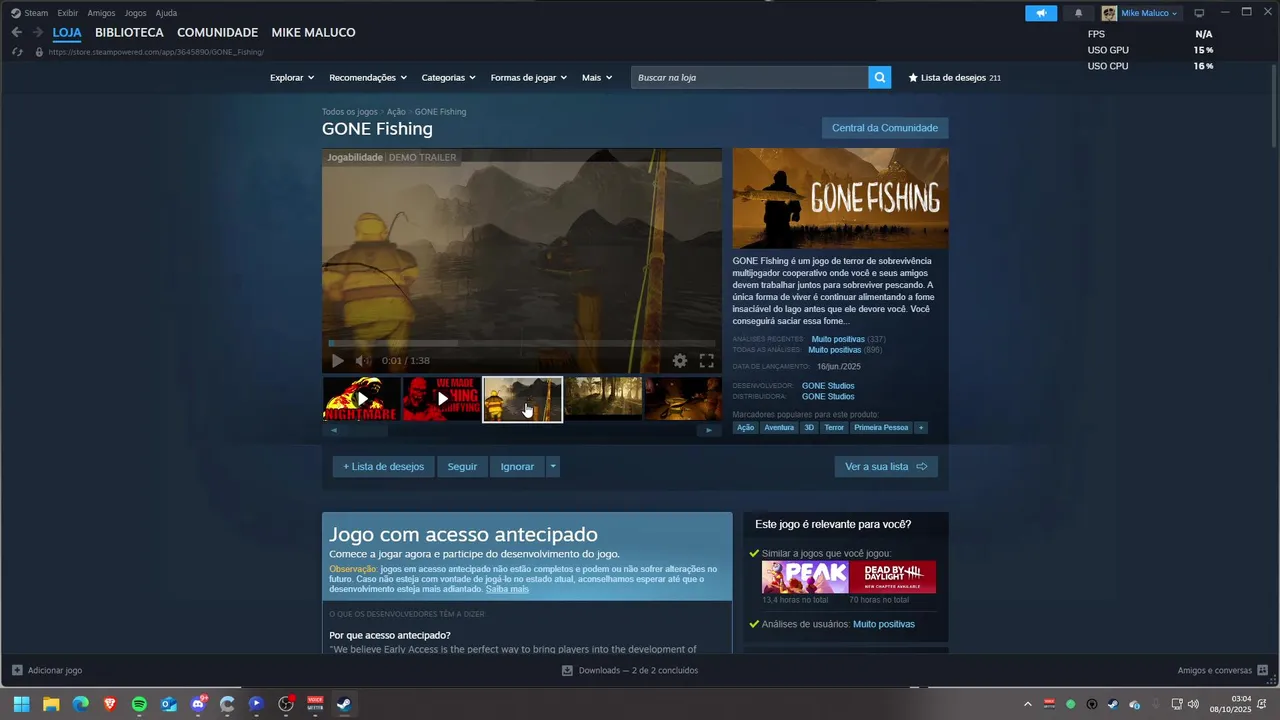Open Adicionar jogo at bottom left
This screenshot has height=720, width=1280.
point(47,670)
